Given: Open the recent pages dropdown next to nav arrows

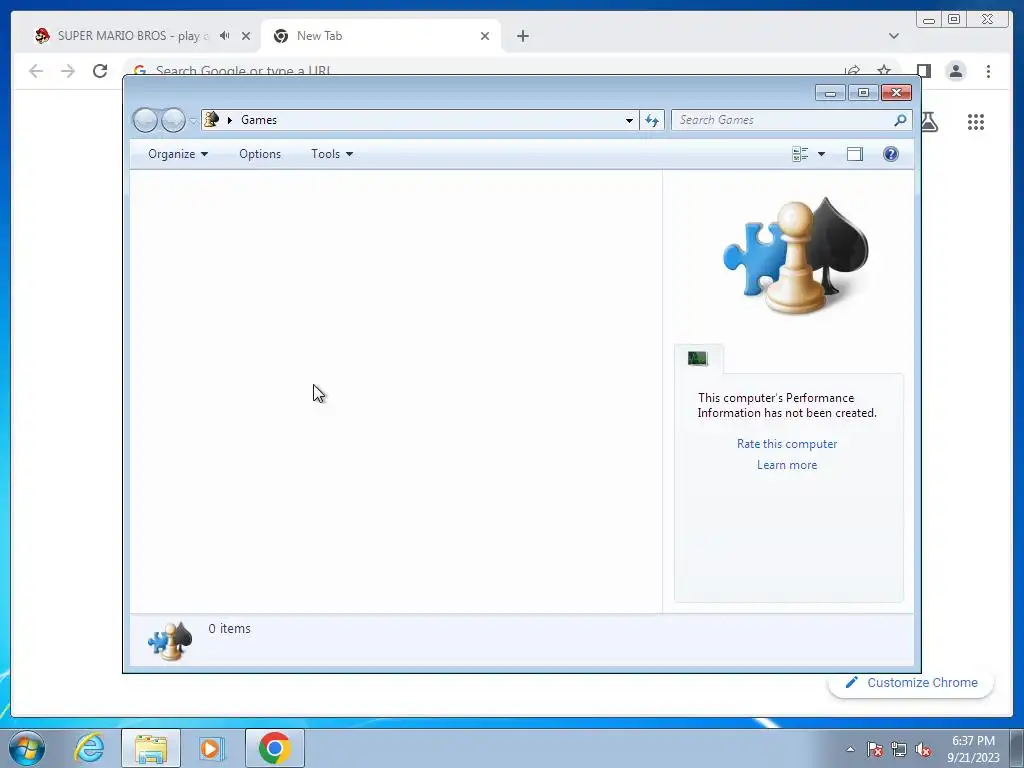Looking at the screenshot, I should tap(193, 121).
